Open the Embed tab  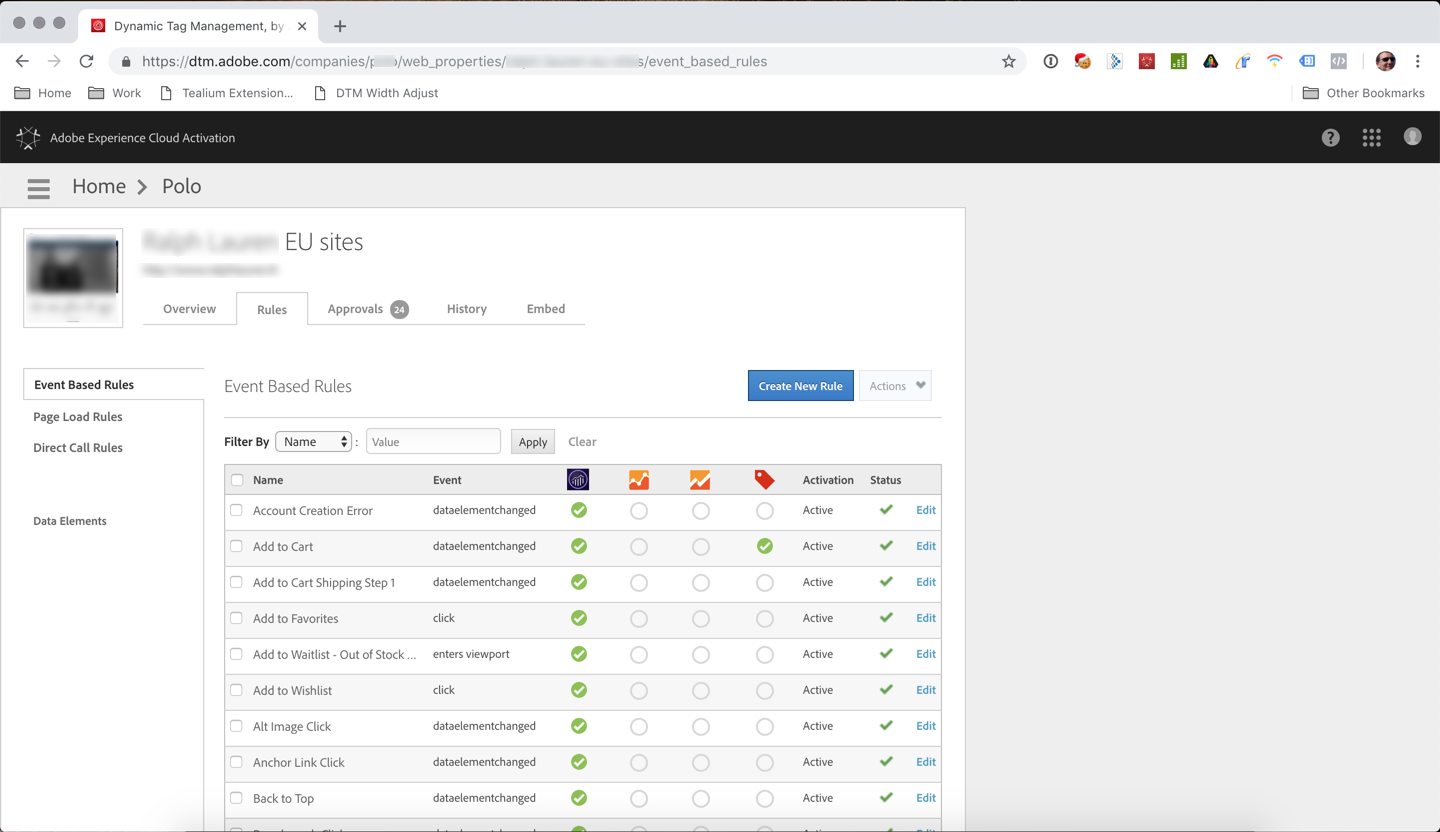point(546,309)
